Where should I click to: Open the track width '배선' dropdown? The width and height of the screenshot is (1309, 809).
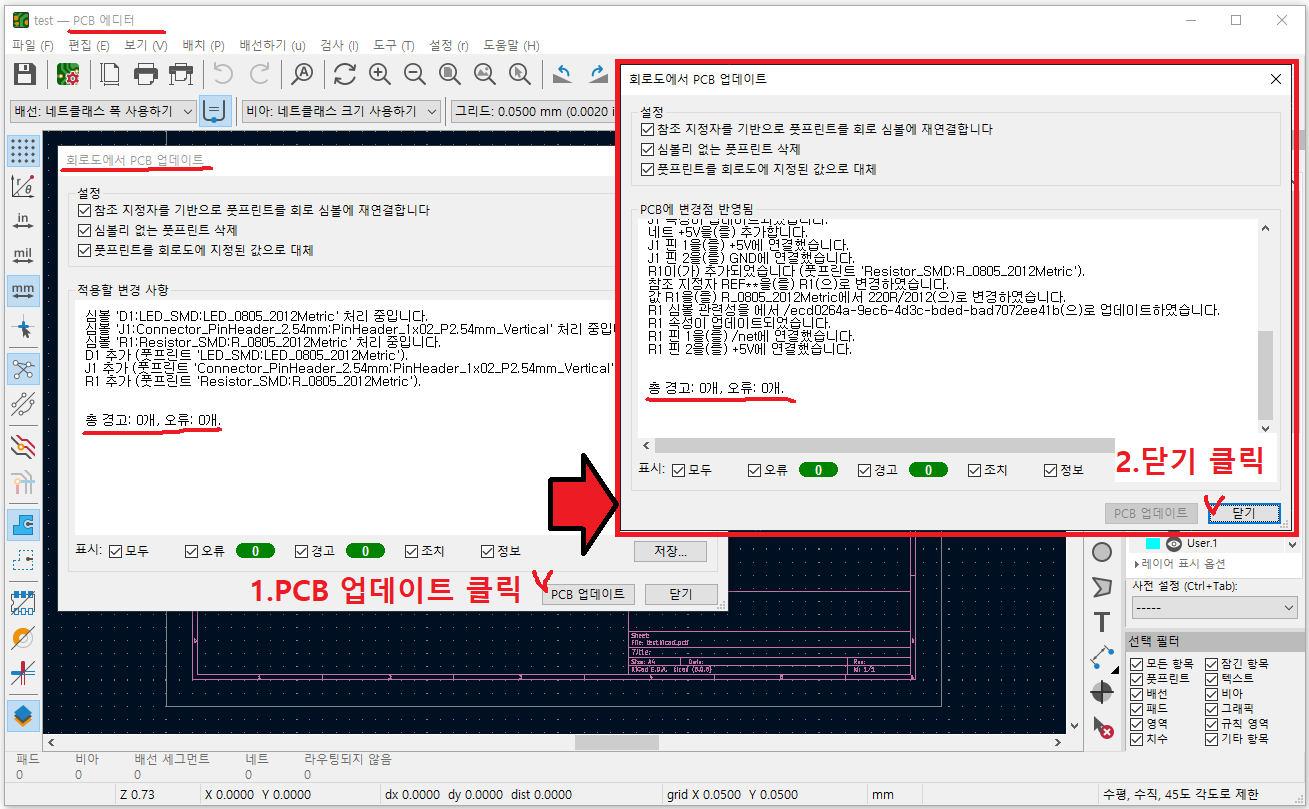[102, 111]
